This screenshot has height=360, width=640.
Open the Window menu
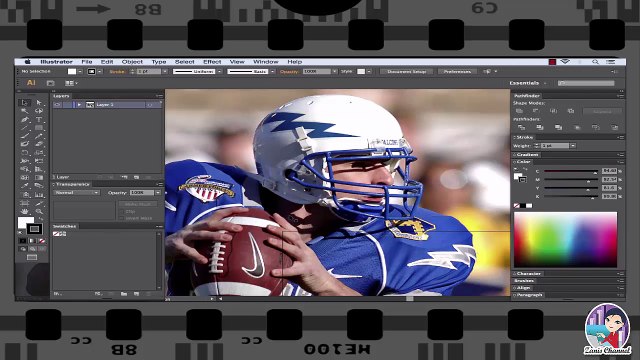pyautogui.click(x=266, y=62)
